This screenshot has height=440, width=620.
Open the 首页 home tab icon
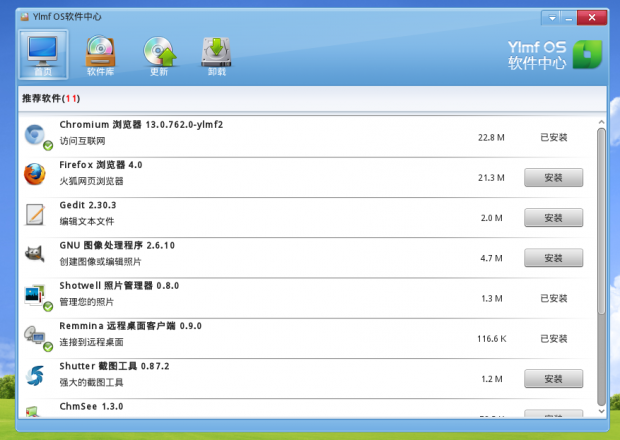[x=43, y=55]
